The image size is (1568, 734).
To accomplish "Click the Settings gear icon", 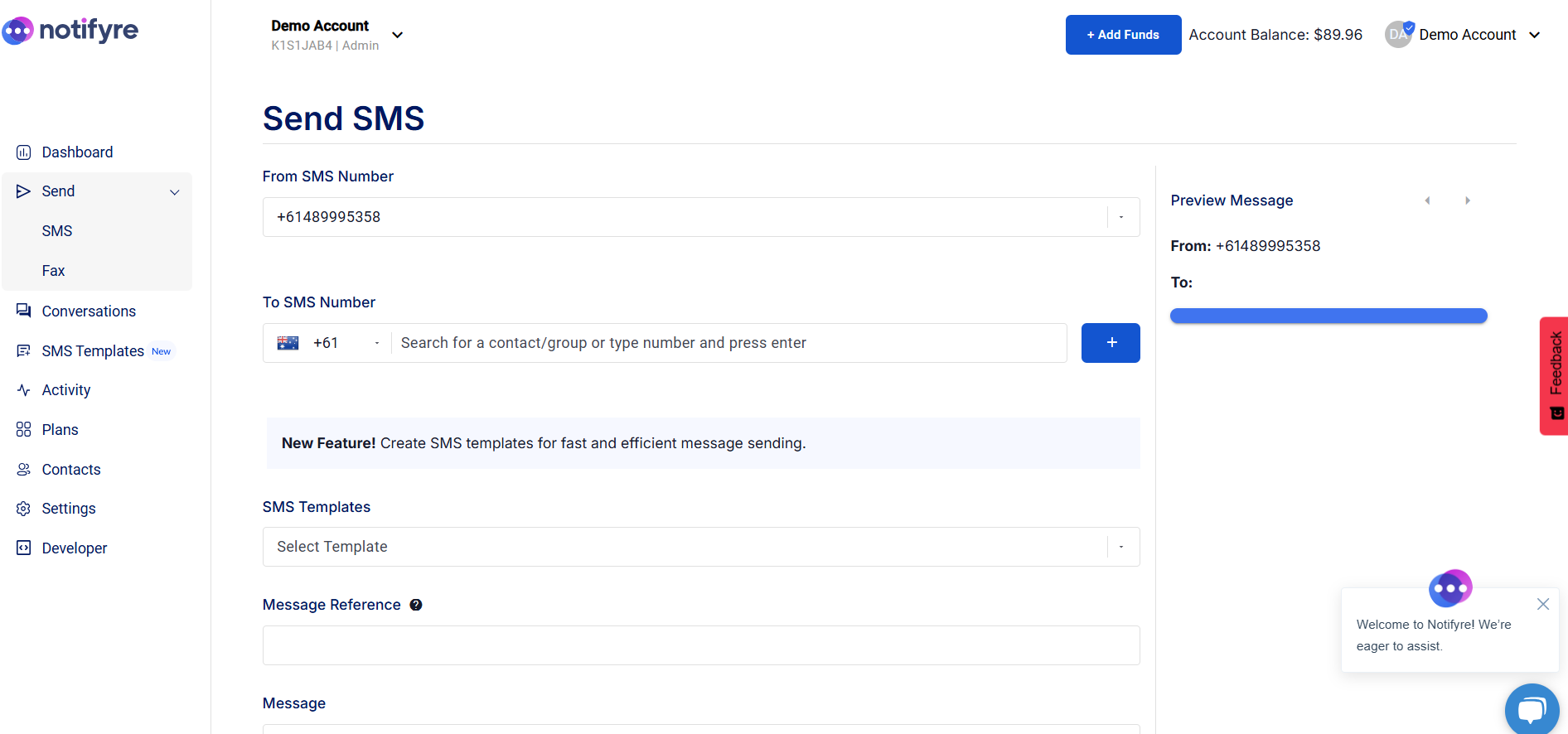I will pyautogui.click(x=23, y=509).
